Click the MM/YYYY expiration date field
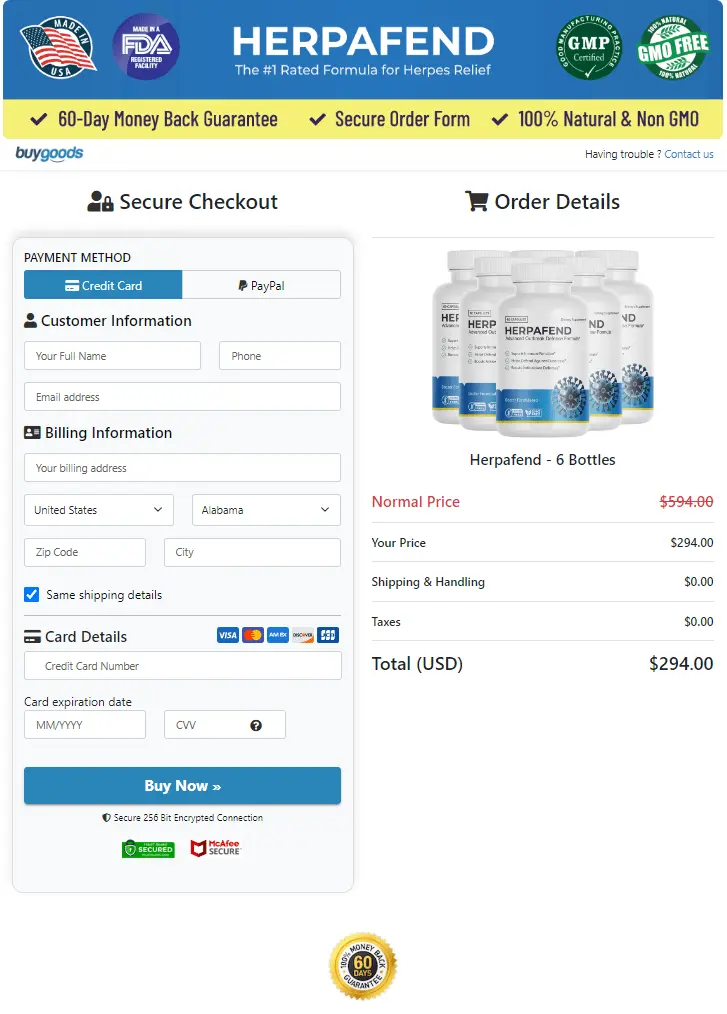The width and height of the screenshot is (727, 1014). pos(85,725)
